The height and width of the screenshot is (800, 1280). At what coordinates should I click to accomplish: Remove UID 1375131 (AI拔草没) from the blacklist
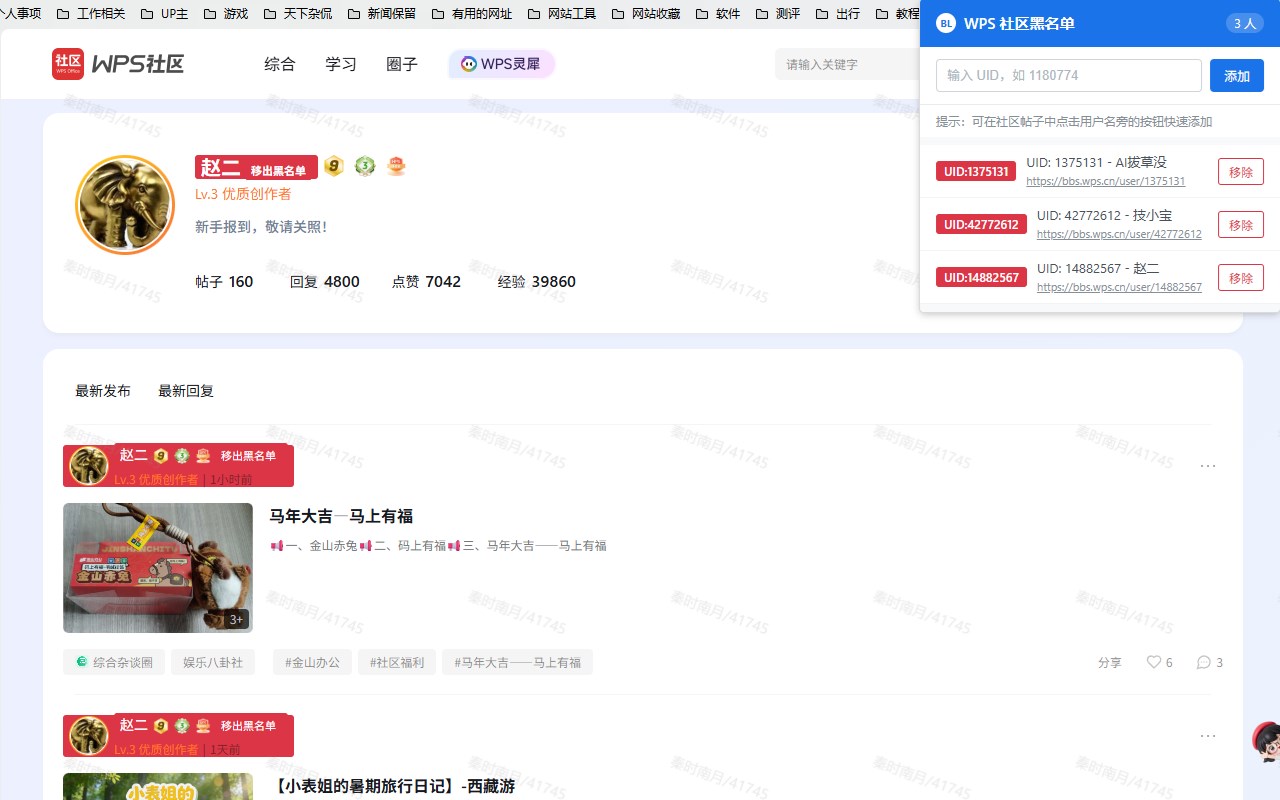point(1241,172)
